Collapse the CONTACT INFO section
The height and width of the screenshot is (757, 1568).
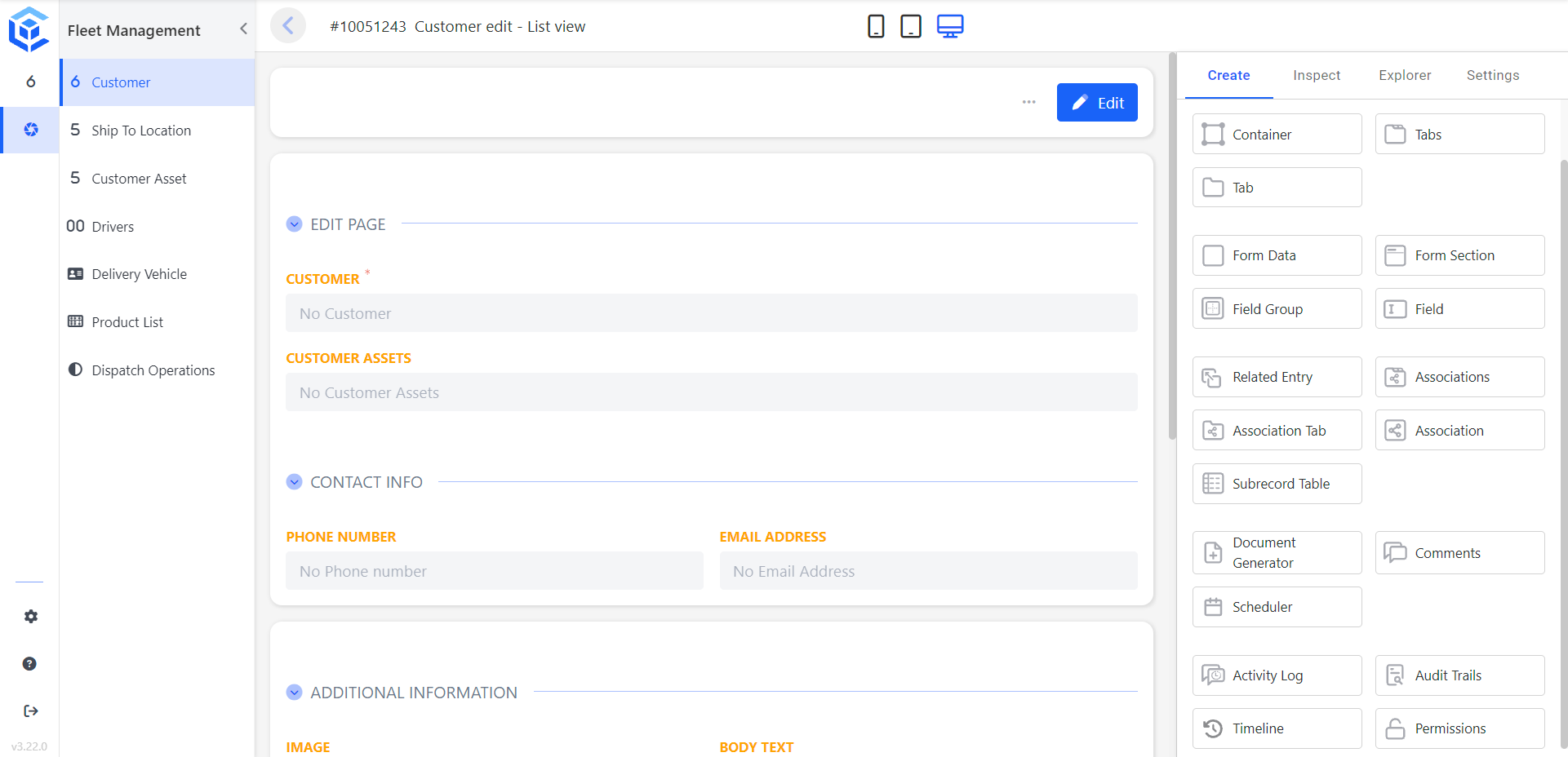[x=295, y=482]
